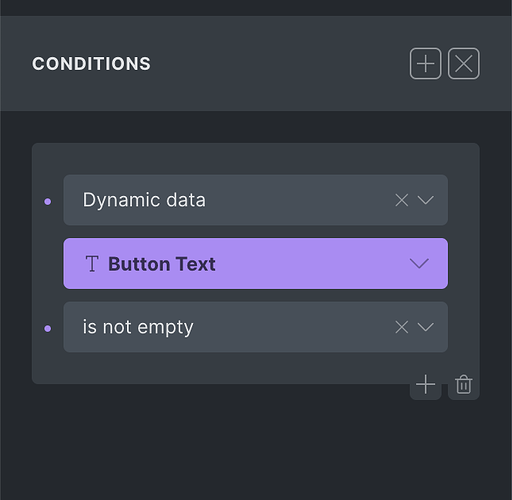Clear the 'is not empty' comparison
This screenshot has height=500, width=512.
pos(401,327)
